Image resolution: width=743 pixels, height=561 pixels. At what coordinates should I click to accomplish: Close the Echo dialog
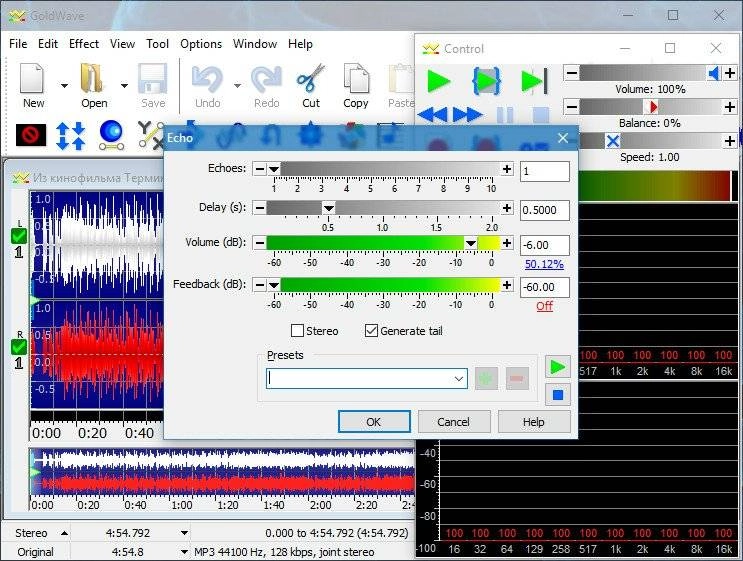coord(562,138)
